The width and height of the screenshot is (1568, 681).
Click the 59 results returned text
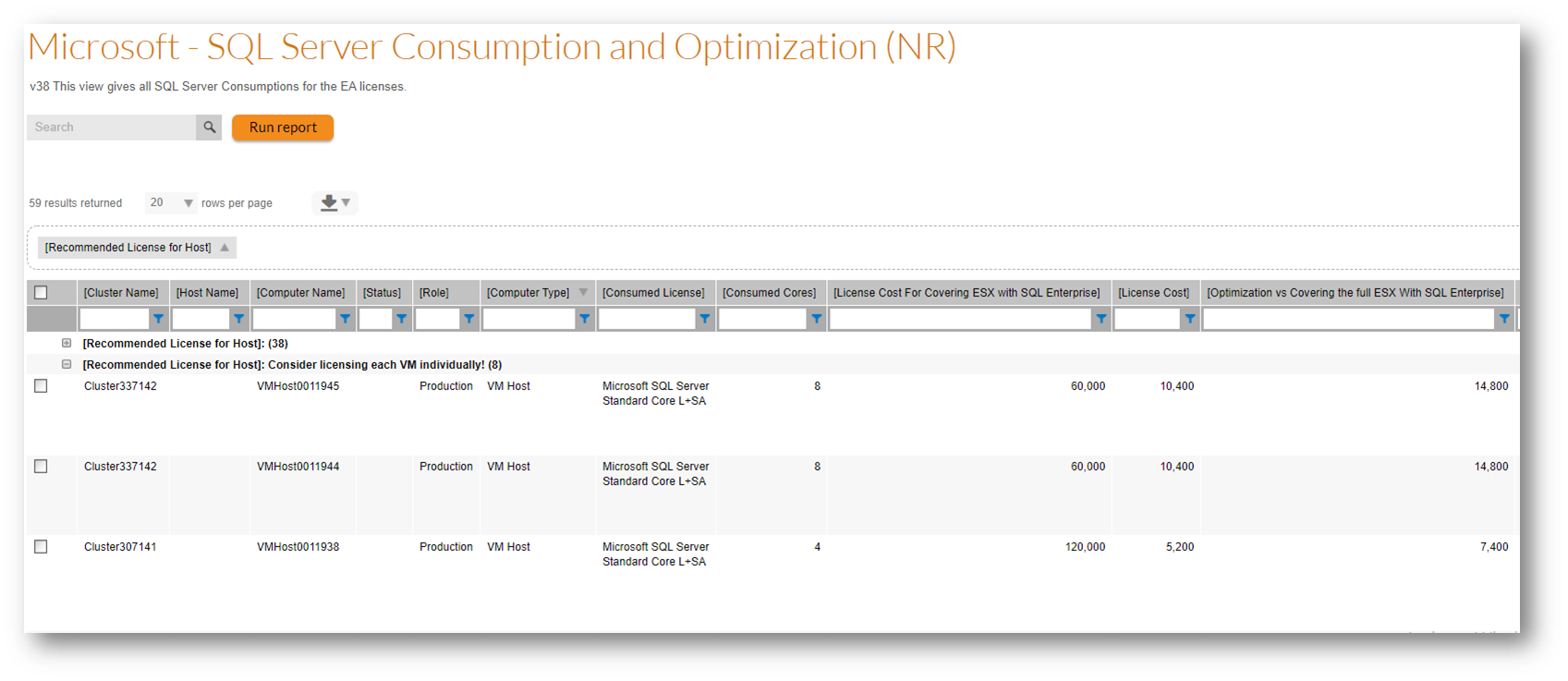tap(76, 203)
